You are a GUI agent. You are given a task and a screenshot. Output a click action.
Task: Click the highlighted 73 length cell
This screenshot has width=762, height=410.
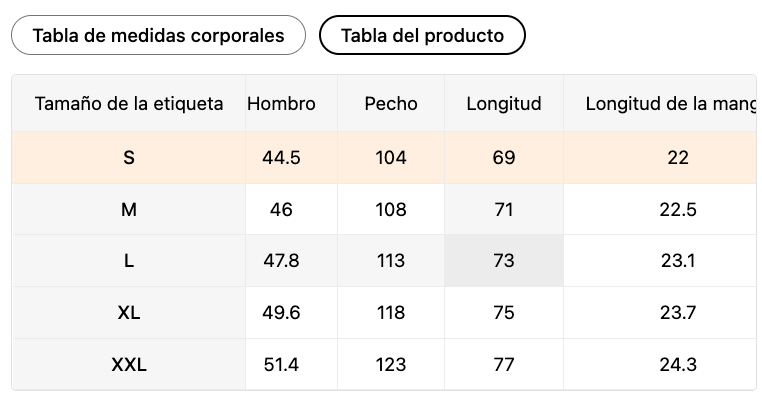pos(504,261)
